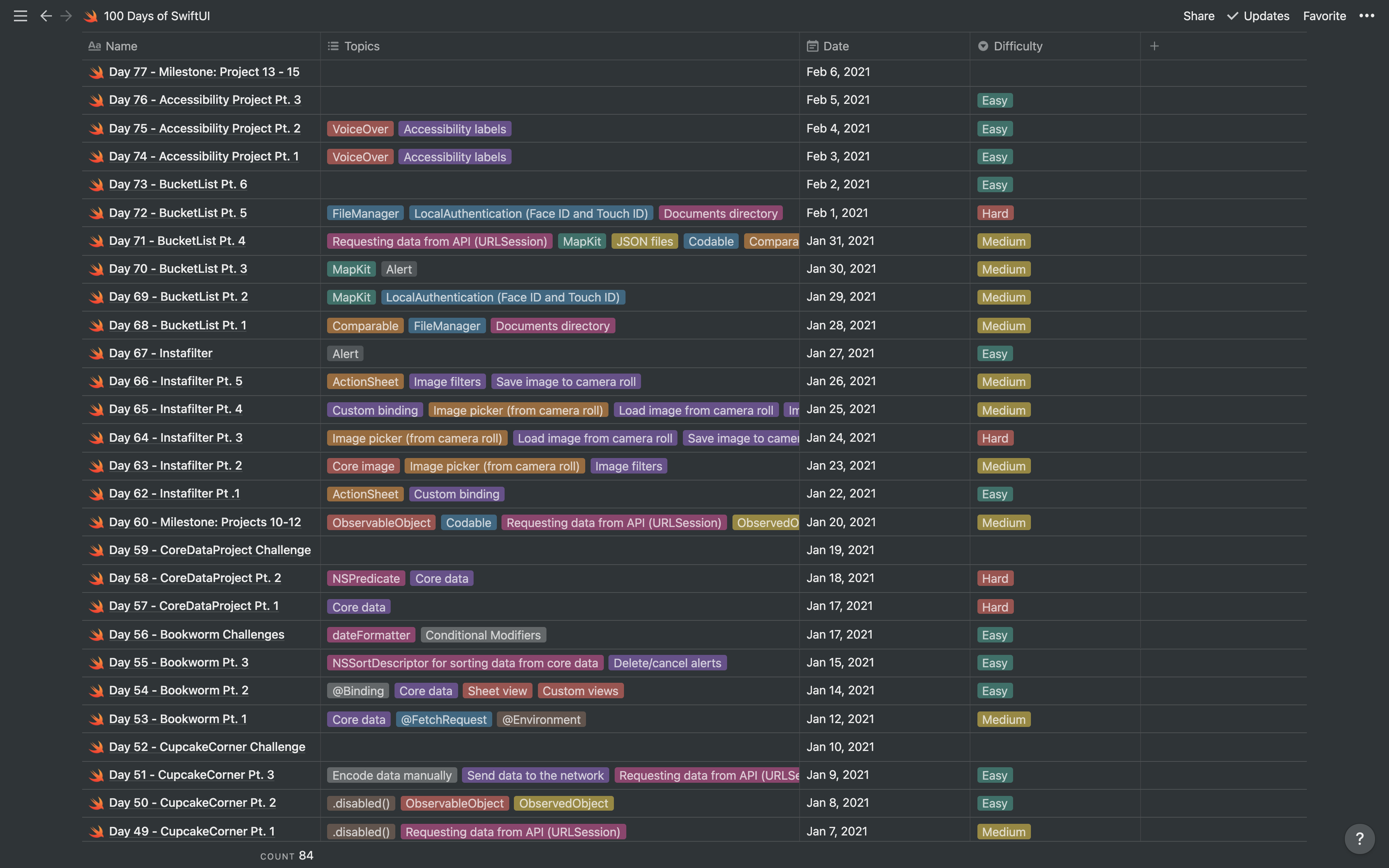Viewport: 1389px width, 868px height.
Task: Add a new column with plus icon
Action: [x=1154, y=46]
